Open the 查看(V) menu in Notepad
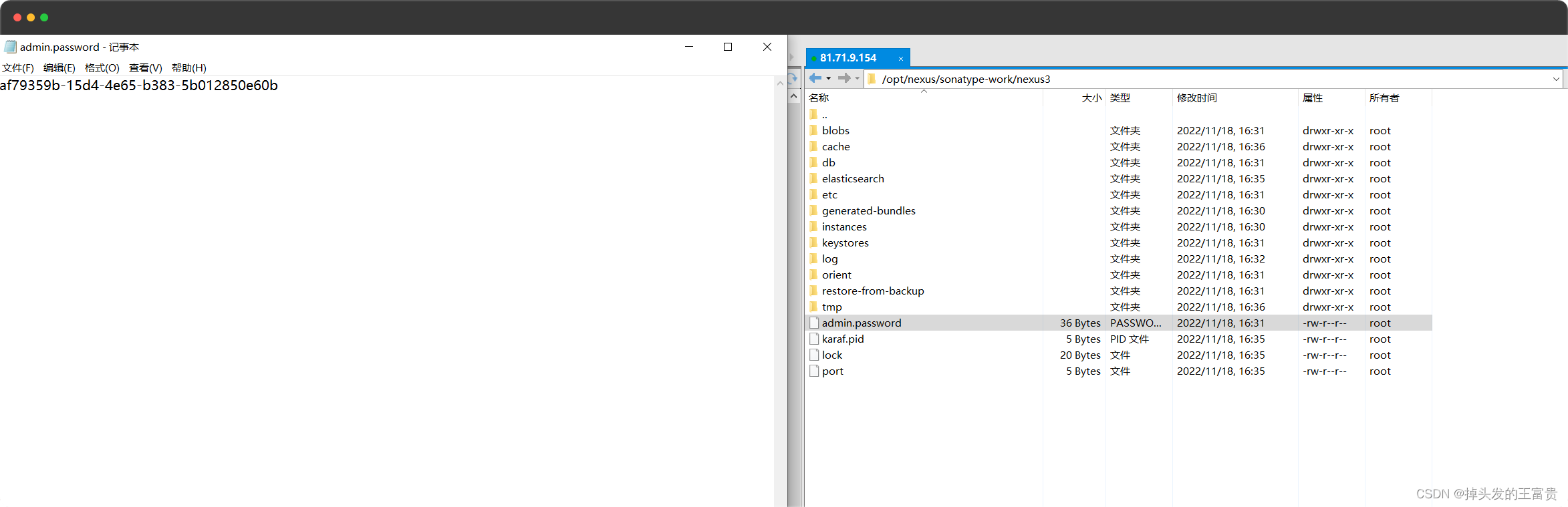Screen dimensions: 1568x507 [x=146, y=68]
